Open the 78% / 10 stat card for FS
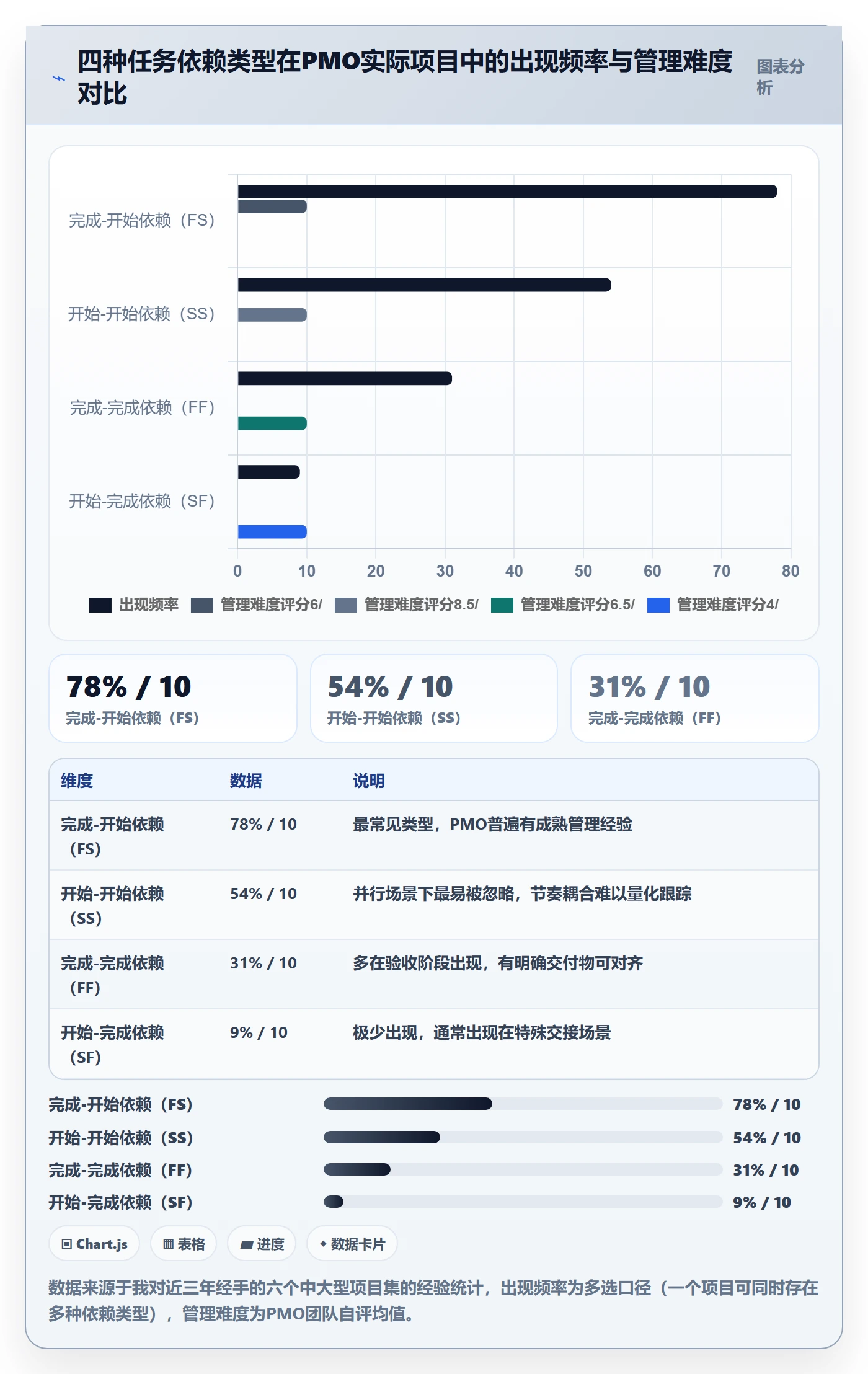This screenshot has height=1374, width=868. [173, 698]
